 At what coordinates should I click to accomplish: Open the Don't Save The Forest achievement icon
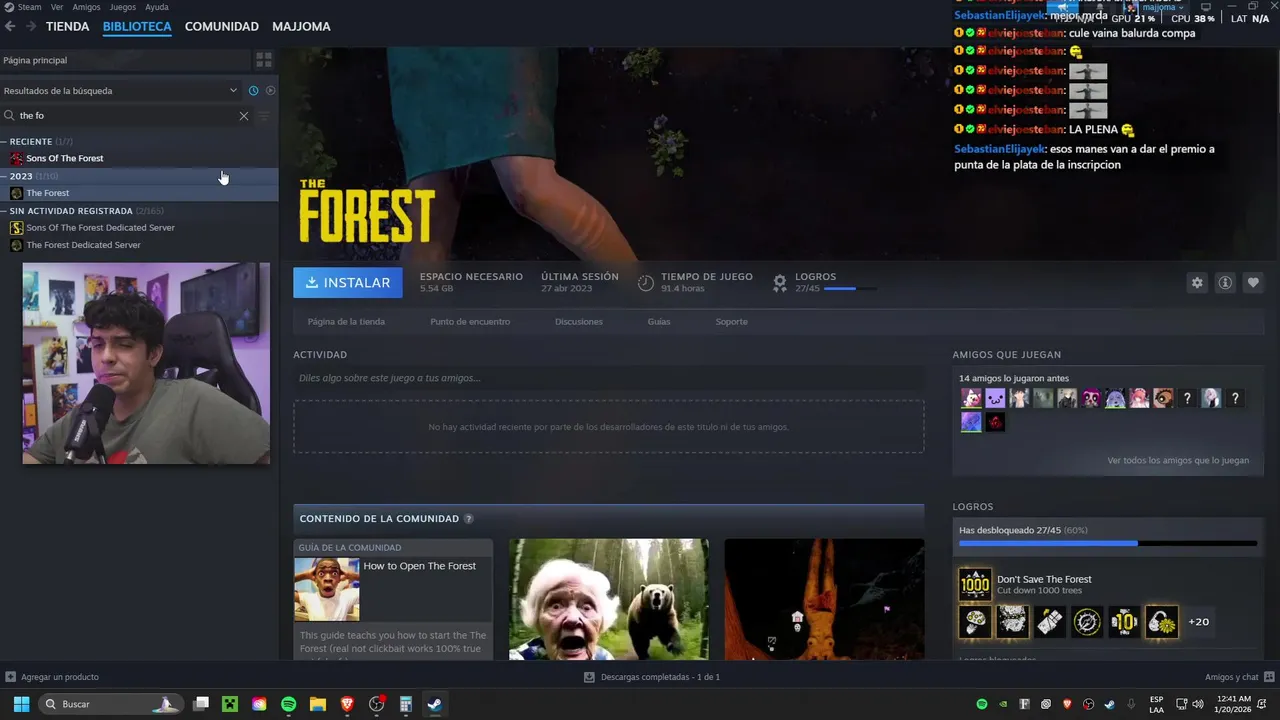click(975, 584)
